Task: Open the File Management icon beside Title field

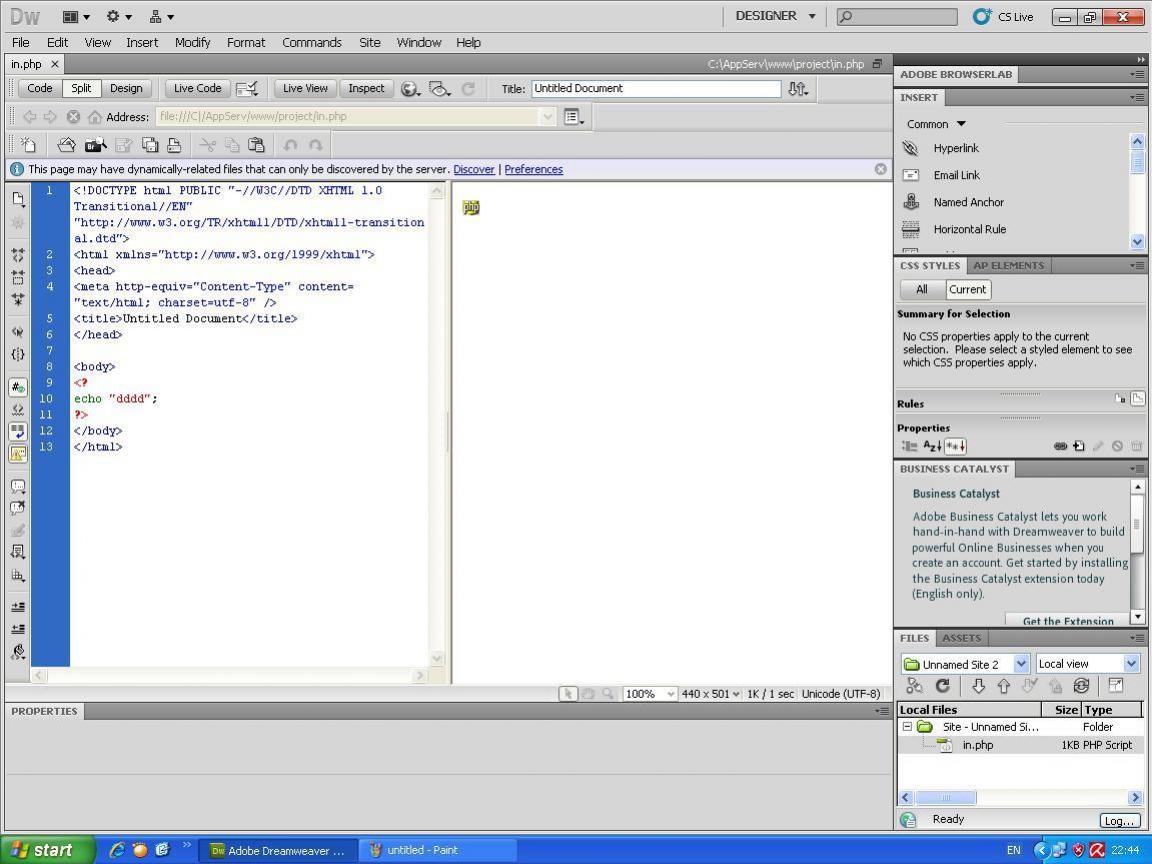Action: 798,89
